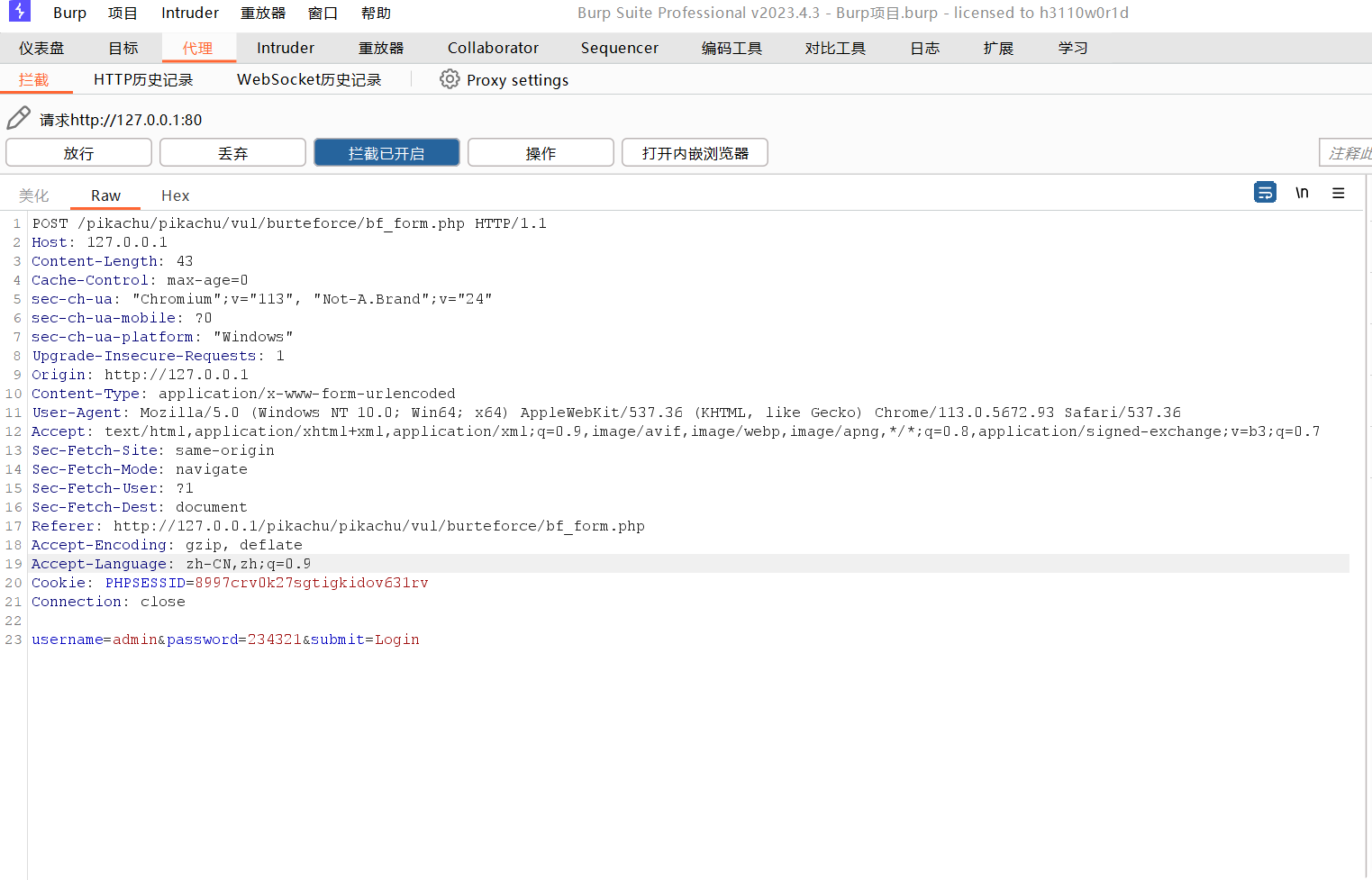Viewport: 1372px width, 880px height.
Task: Click the Accept-Language header line
Action: [x=171, y=564]
